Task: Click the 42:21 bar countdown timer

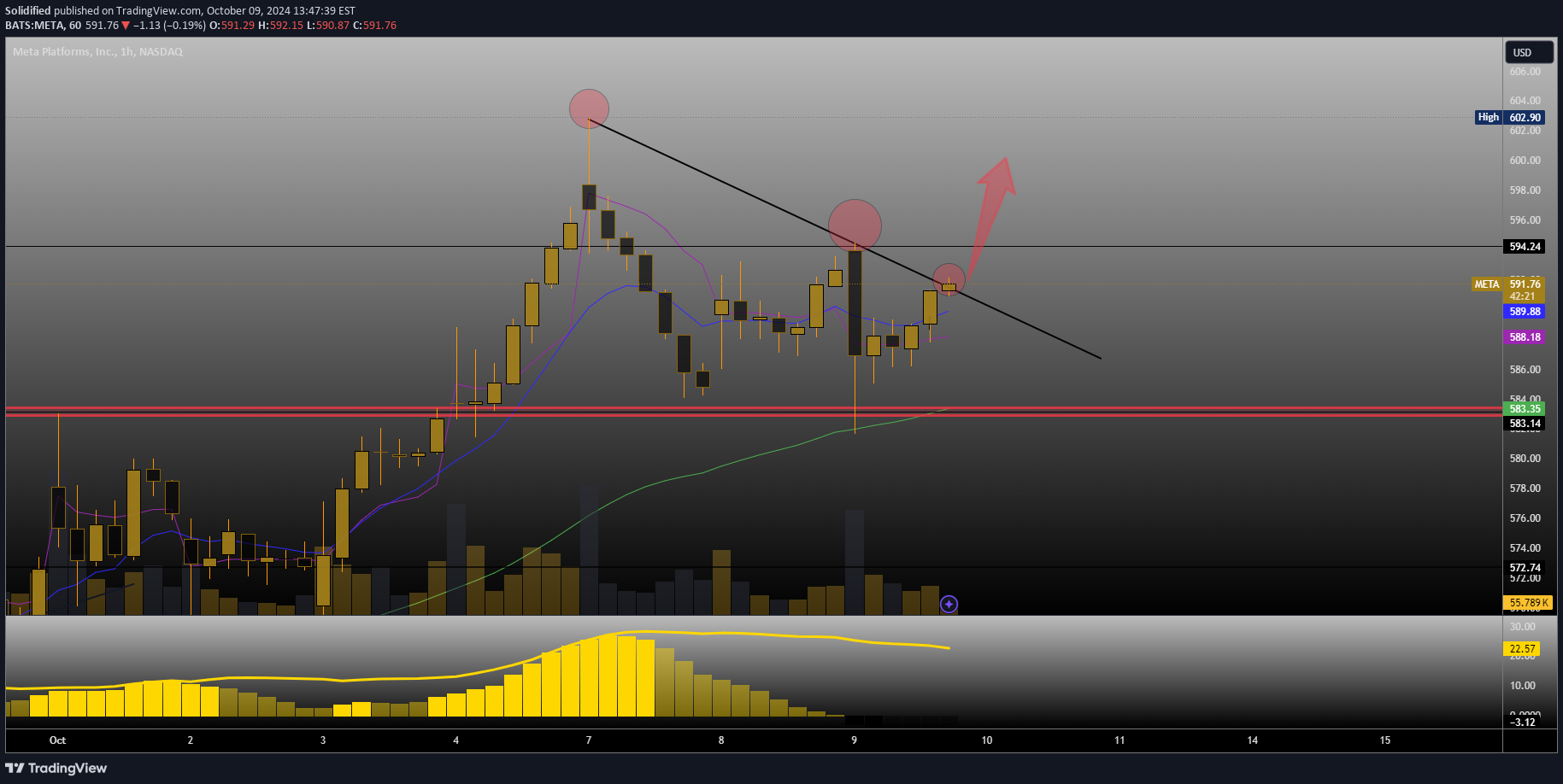Action: coord(1523,296)
